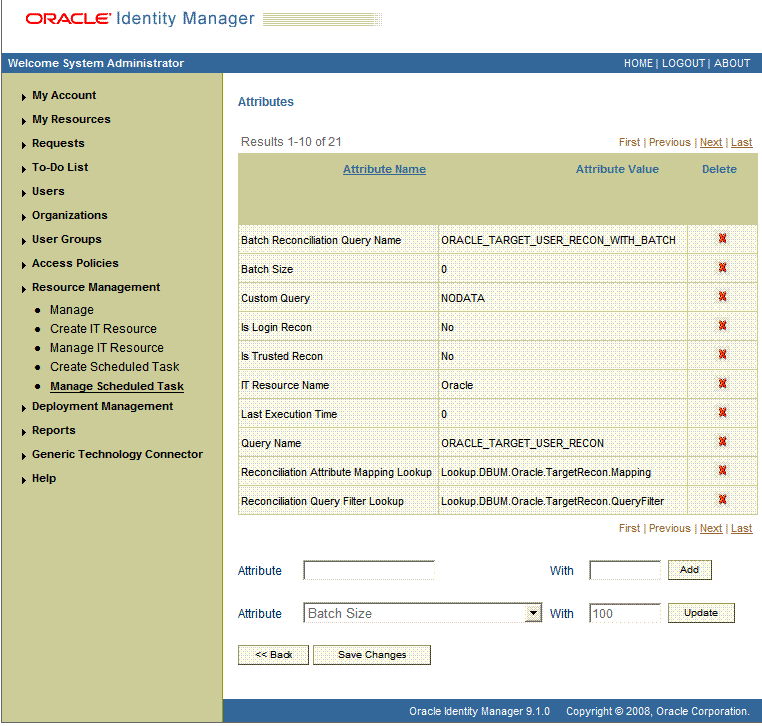Expand the To-Do List arrow
The height and width of the screenshot is (726, 762).
click(23, 169)
